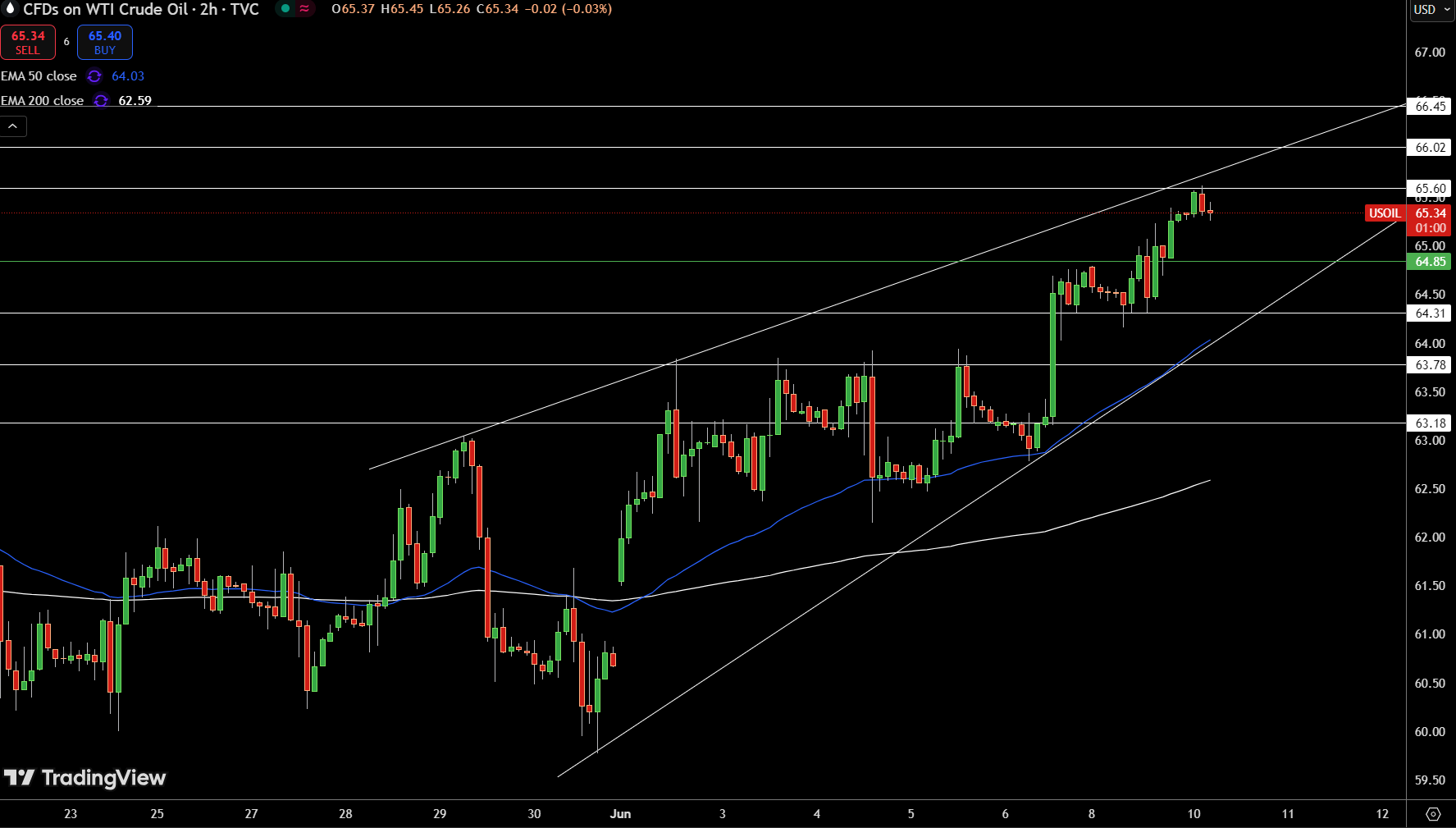This screenshot has width=1456, height=828.
Task: Click the low value L65.26 in header
Action: click(450, 9)
